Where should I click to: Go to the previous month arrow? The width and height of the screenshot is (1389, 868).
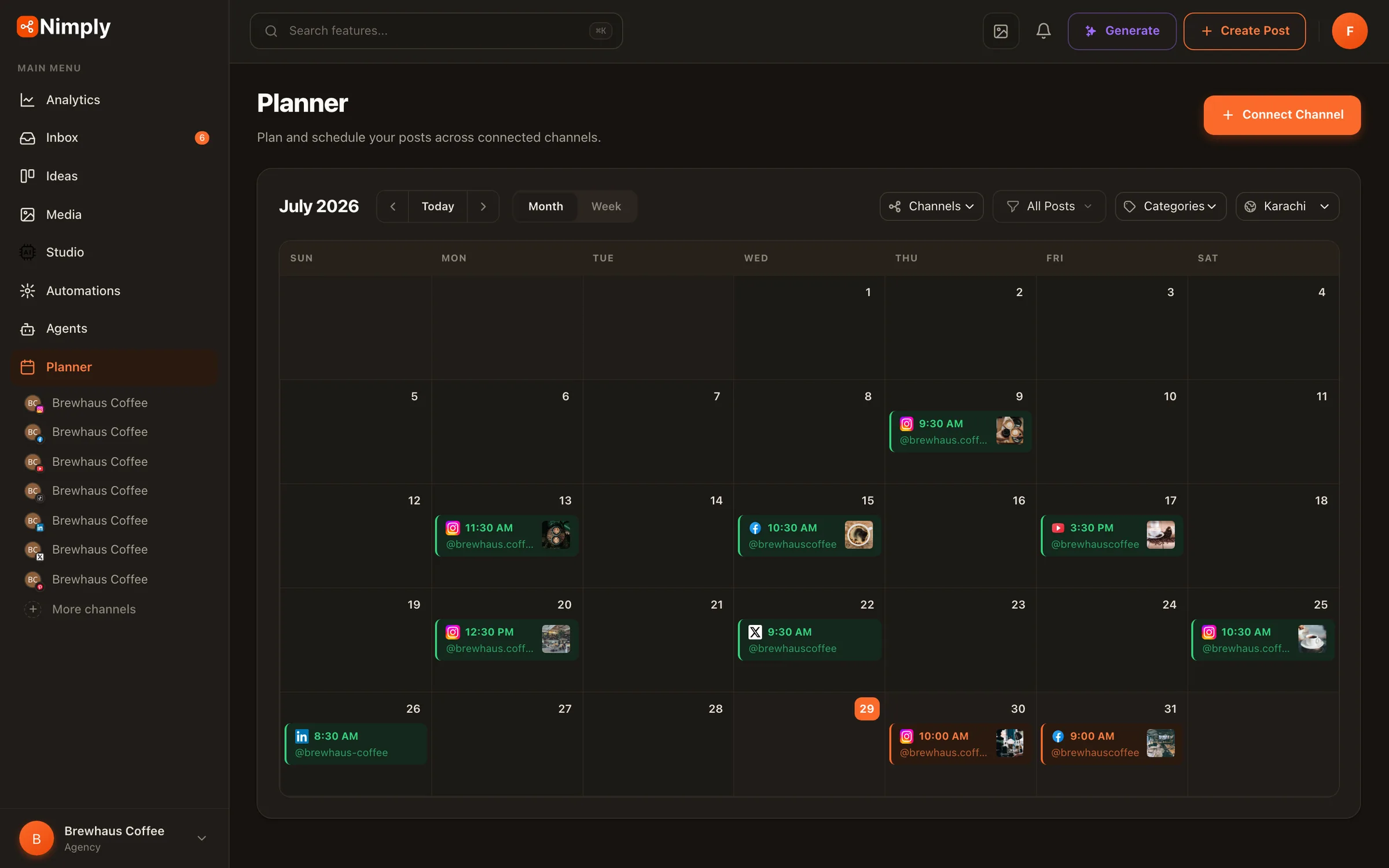393,207
